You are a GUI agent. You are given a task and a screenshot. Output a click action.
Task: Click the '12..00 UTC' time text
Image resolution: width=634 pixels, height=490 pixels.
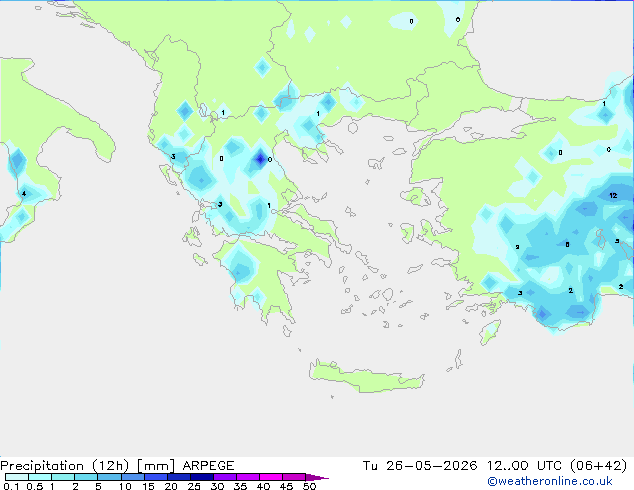tap(524, 466)
